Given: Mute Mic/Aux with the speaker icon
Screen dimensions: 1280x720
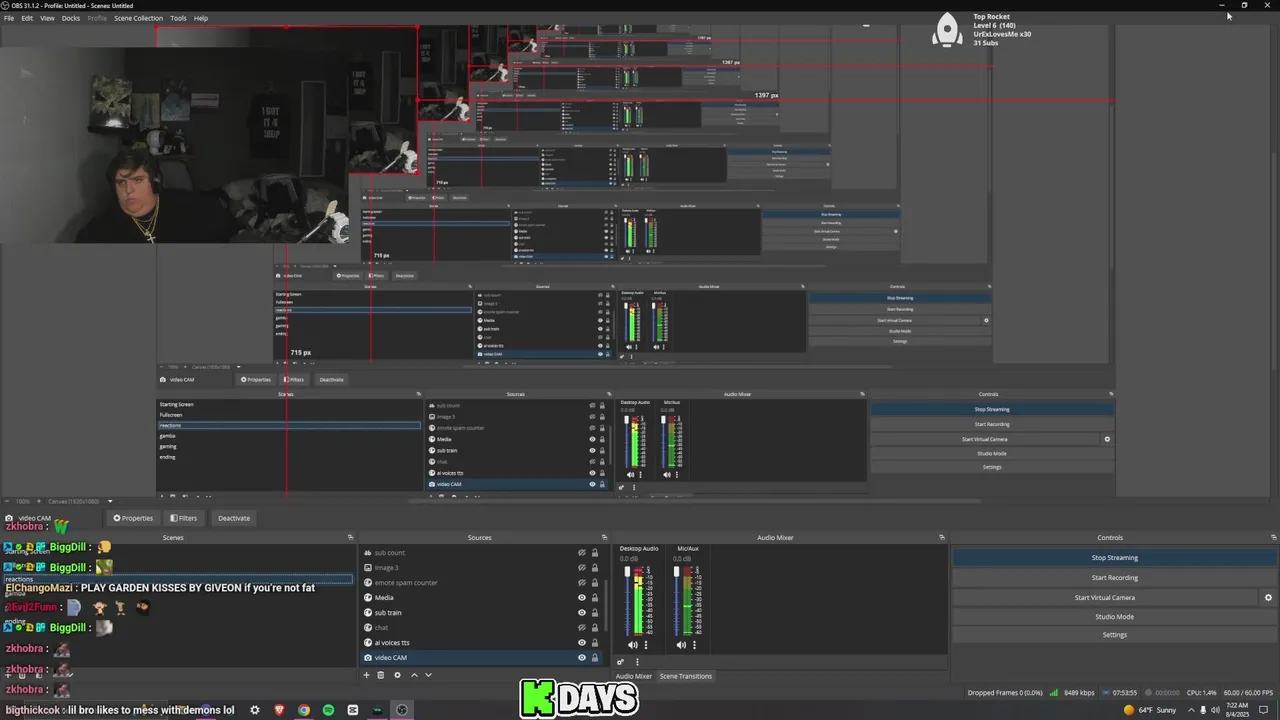Looking at the screenshot, I should tap(681, 645).
